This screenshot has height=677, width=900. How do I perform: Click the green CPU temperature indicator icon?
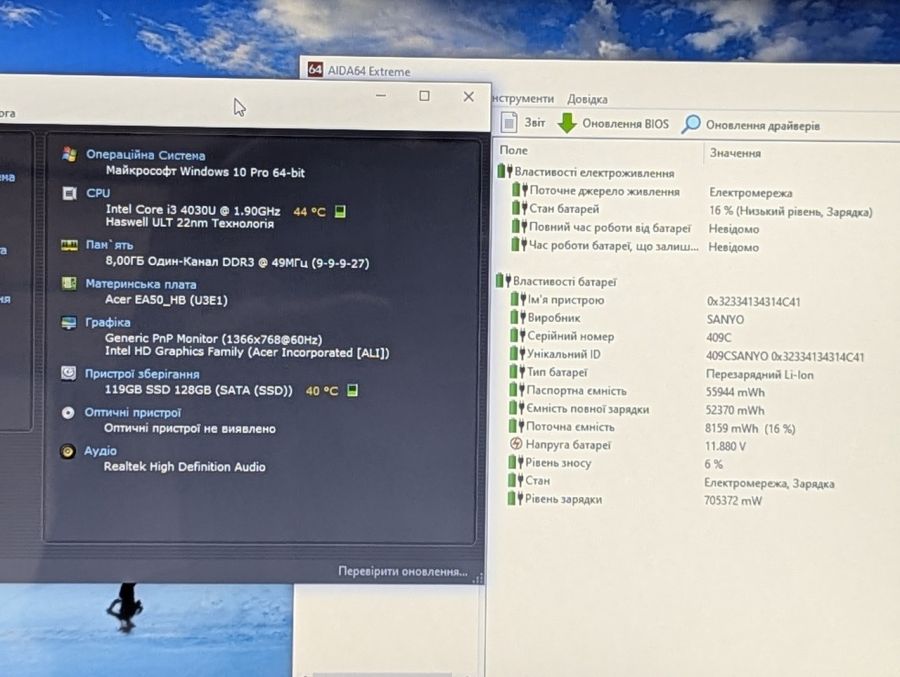pos(340,211)
